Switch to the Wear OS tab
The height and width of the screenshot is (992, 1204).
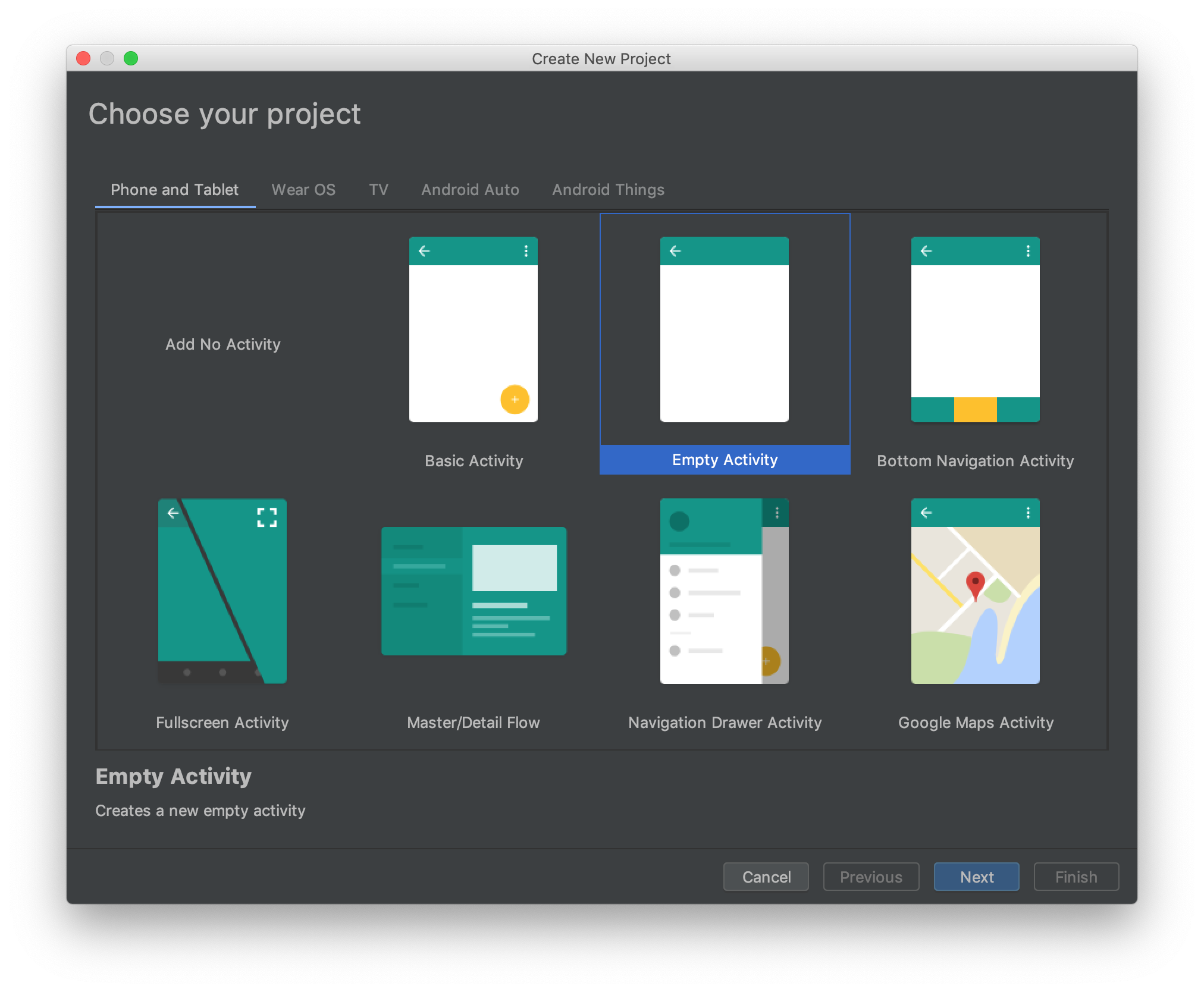tap(303, 190)
